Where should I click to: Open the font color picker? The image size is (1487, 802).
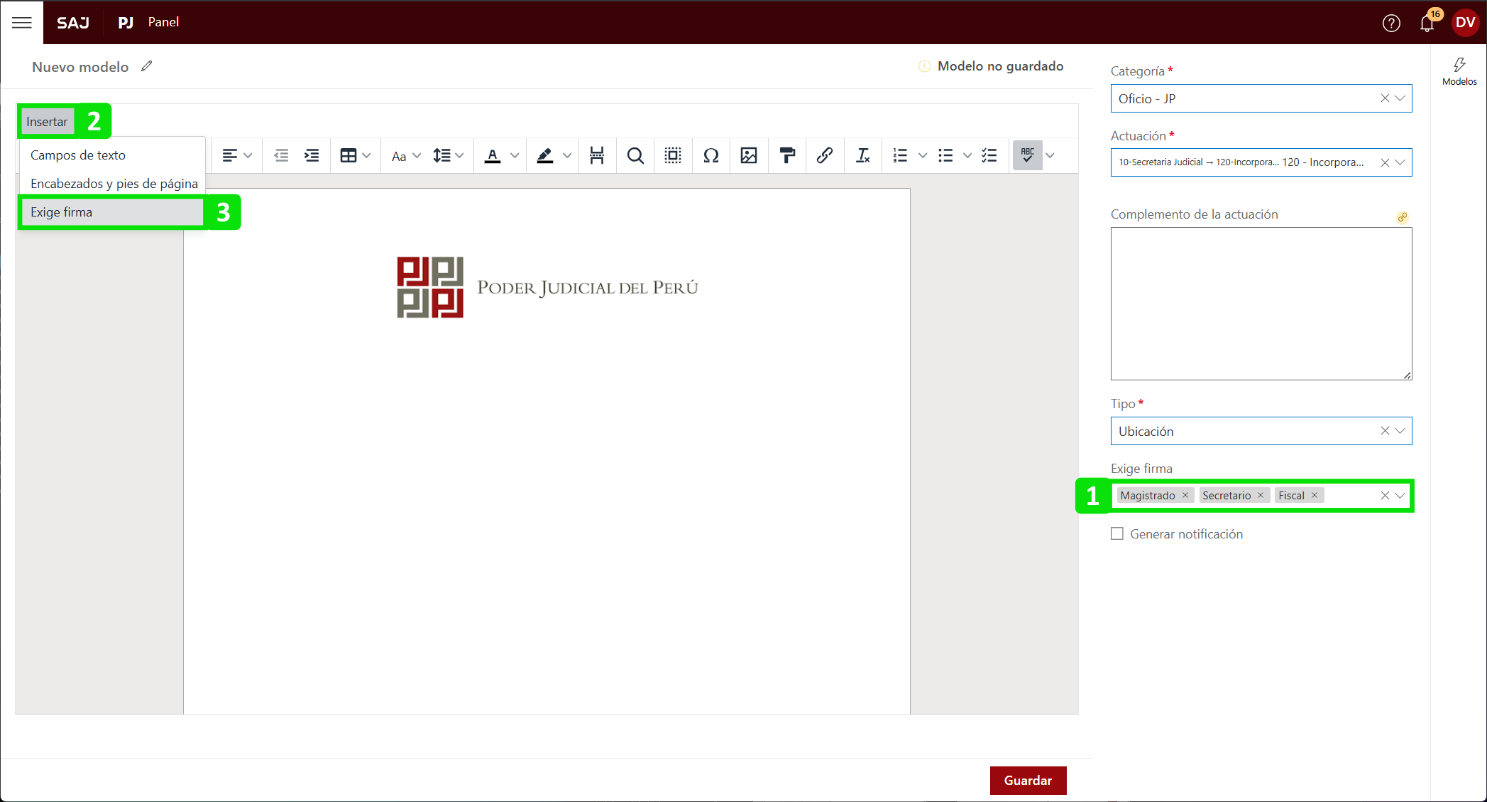coord(502,155)
